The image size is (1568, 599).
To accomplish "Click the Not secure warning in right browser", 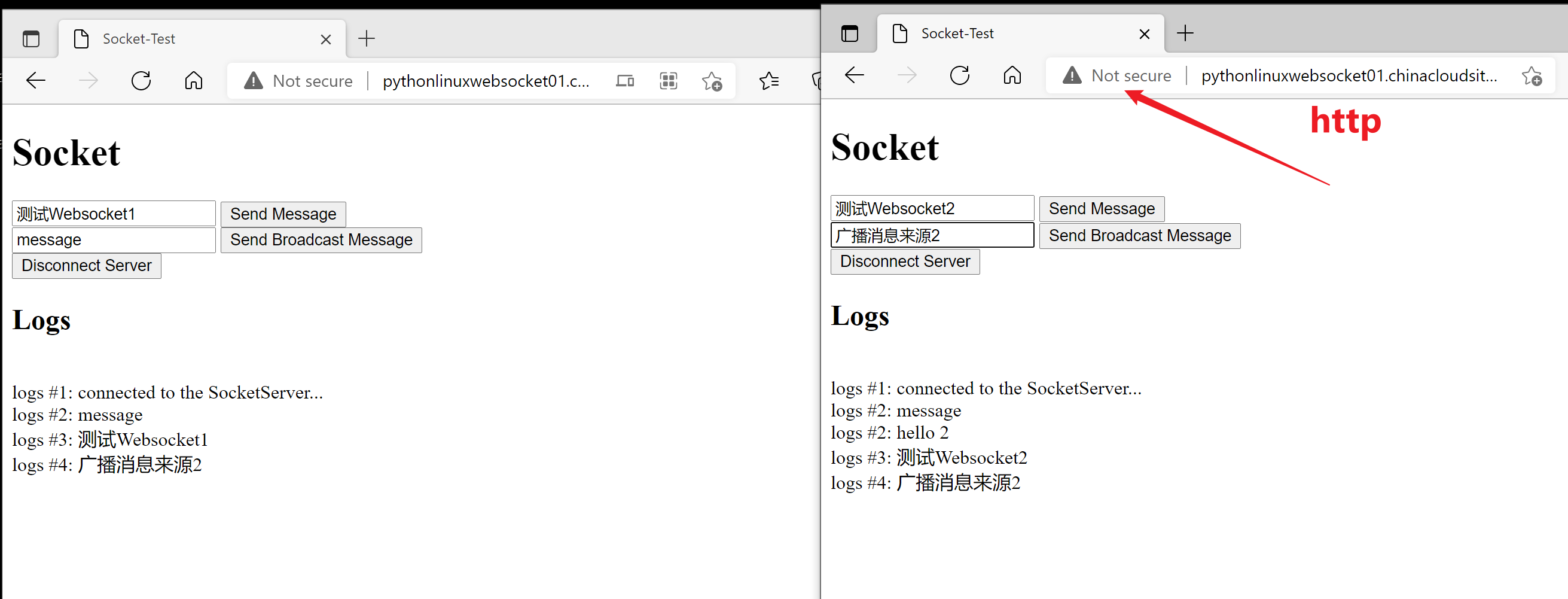I will pos(1117,75).
